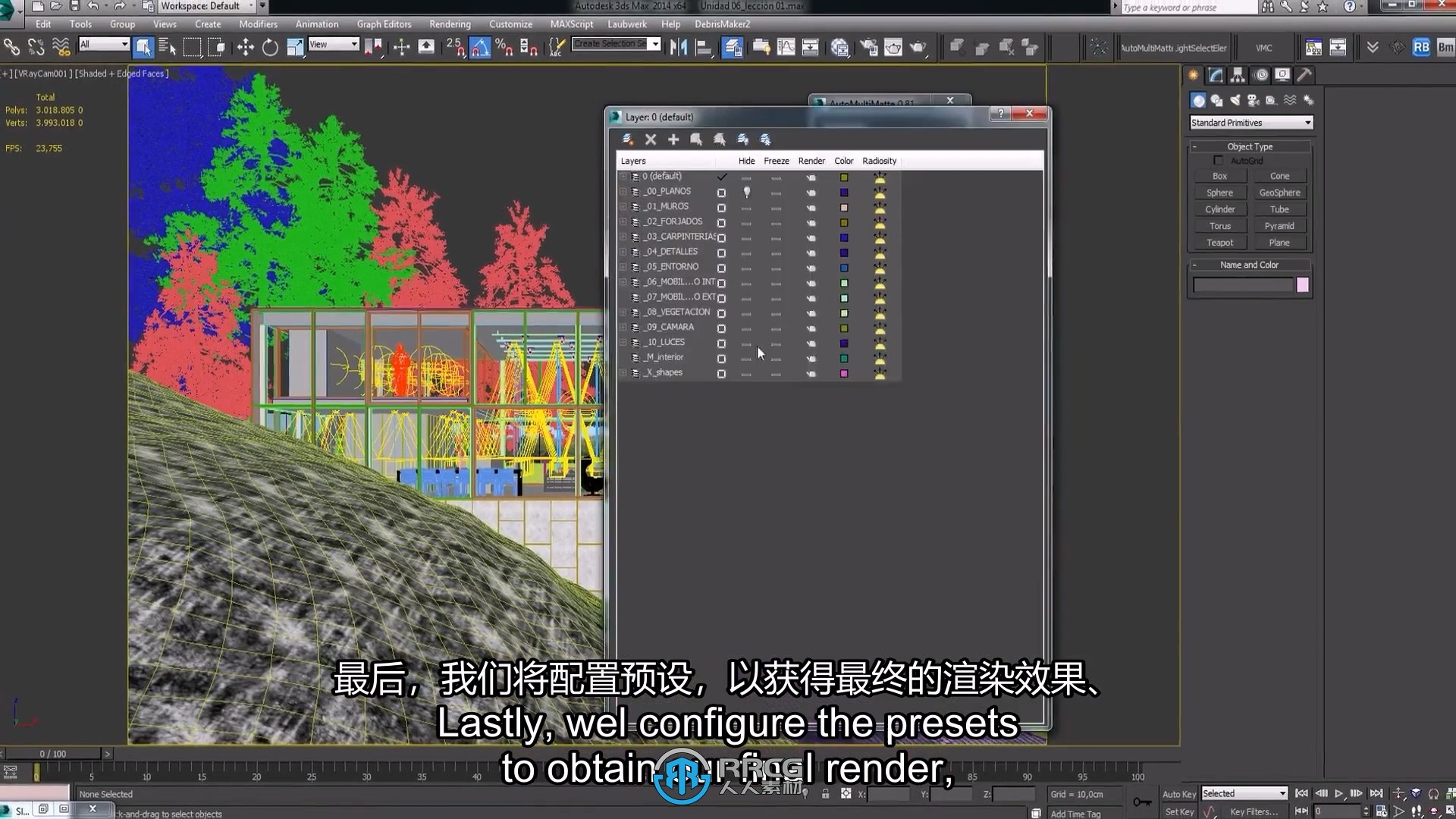Viewport: 1456px width, 819px height.
Task: Select the Rotate tool in toolbar
Action: click(x=269, y=47)
